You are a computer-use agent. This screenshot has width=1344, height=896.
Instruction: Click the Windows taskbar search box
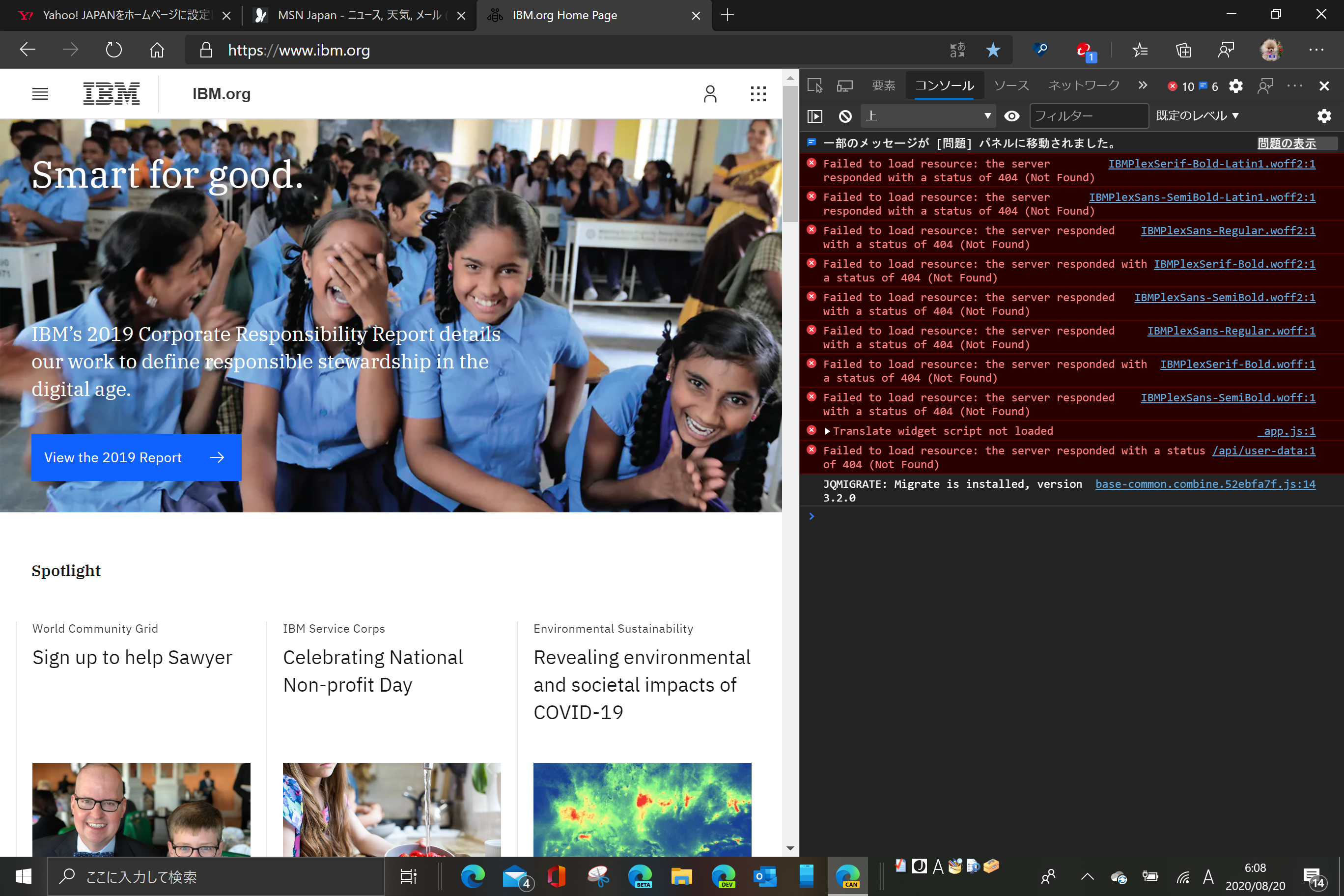pos(216,876)
